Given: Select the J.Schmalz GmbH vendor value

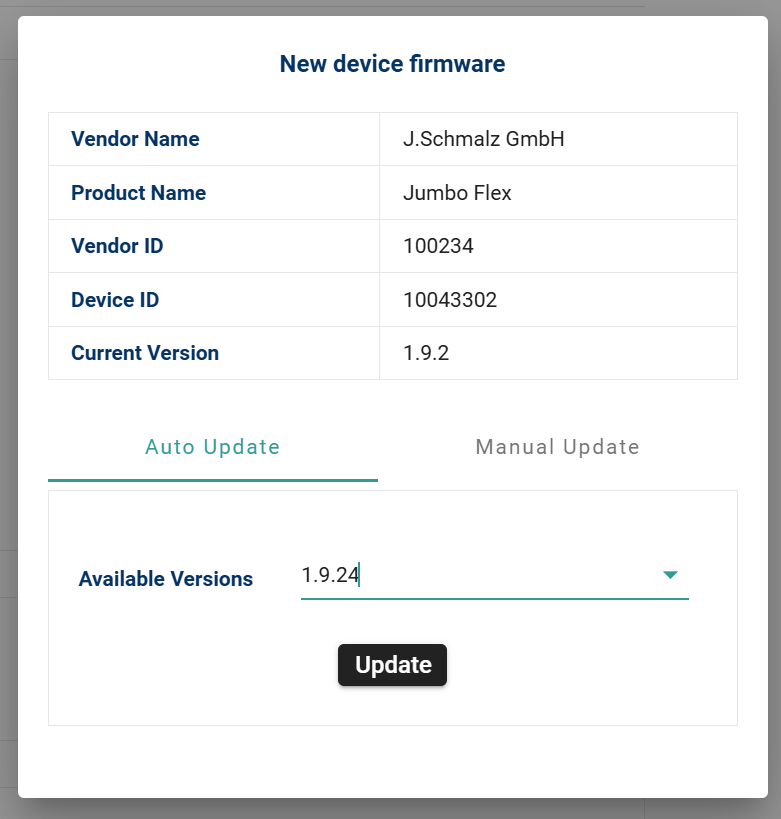Looking at the screenshot, I should [483, 139].
